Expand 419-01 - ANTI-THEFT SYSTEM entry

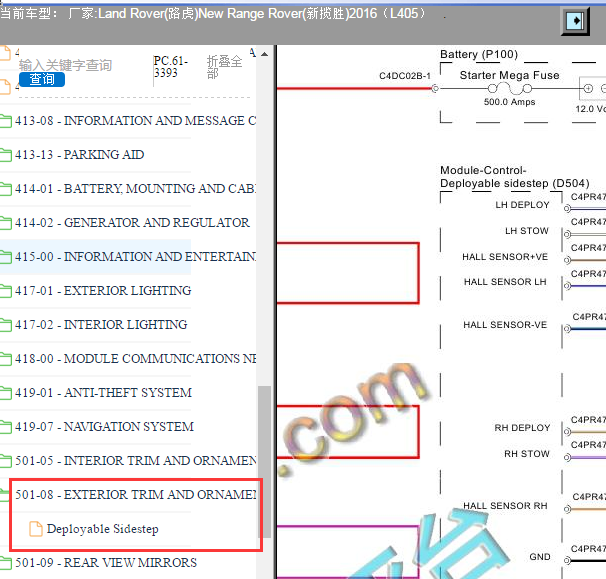pos(104,393)
